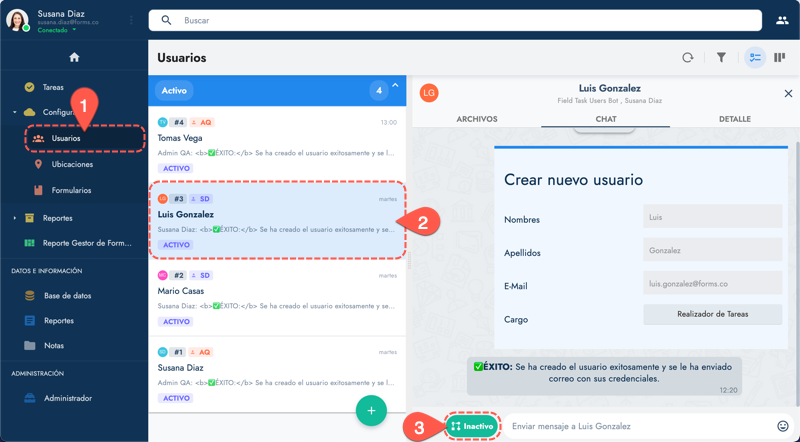
Task: Open the contacts icon next to search bar
Action: click(782, 20)
